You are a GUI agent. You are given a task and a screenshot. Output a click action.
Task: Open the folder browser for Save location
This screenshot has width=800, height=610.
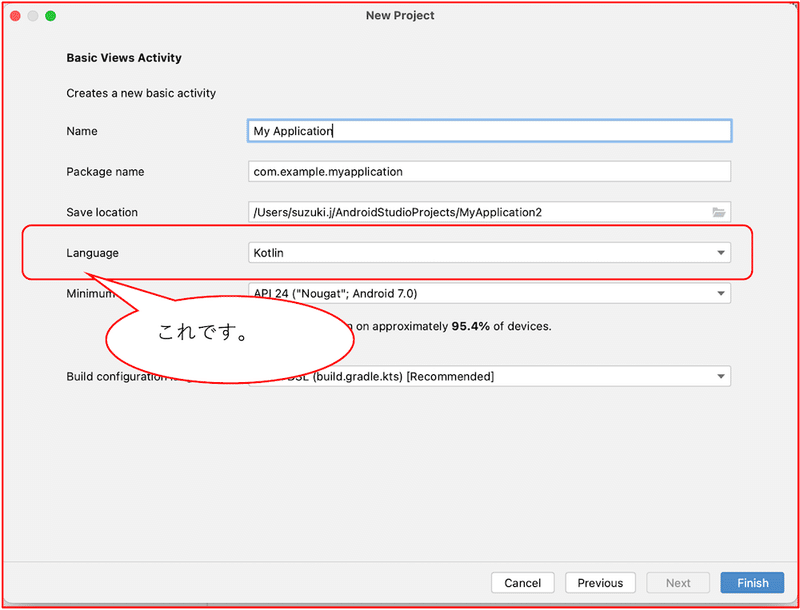719,212
